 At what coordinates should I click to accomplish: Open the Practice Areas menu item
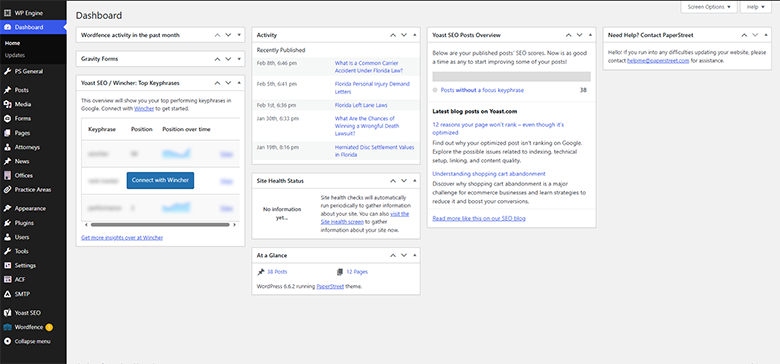33,189
